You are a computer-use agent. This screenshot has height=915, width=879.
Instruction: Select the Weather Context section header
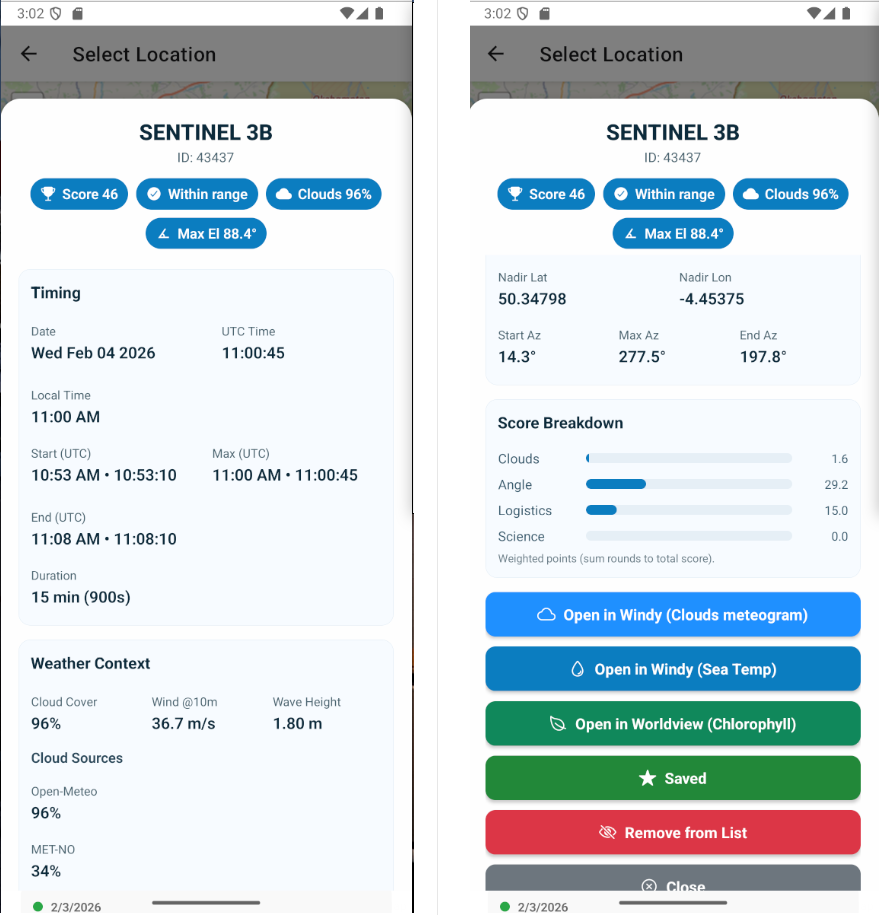coord(91,663)
